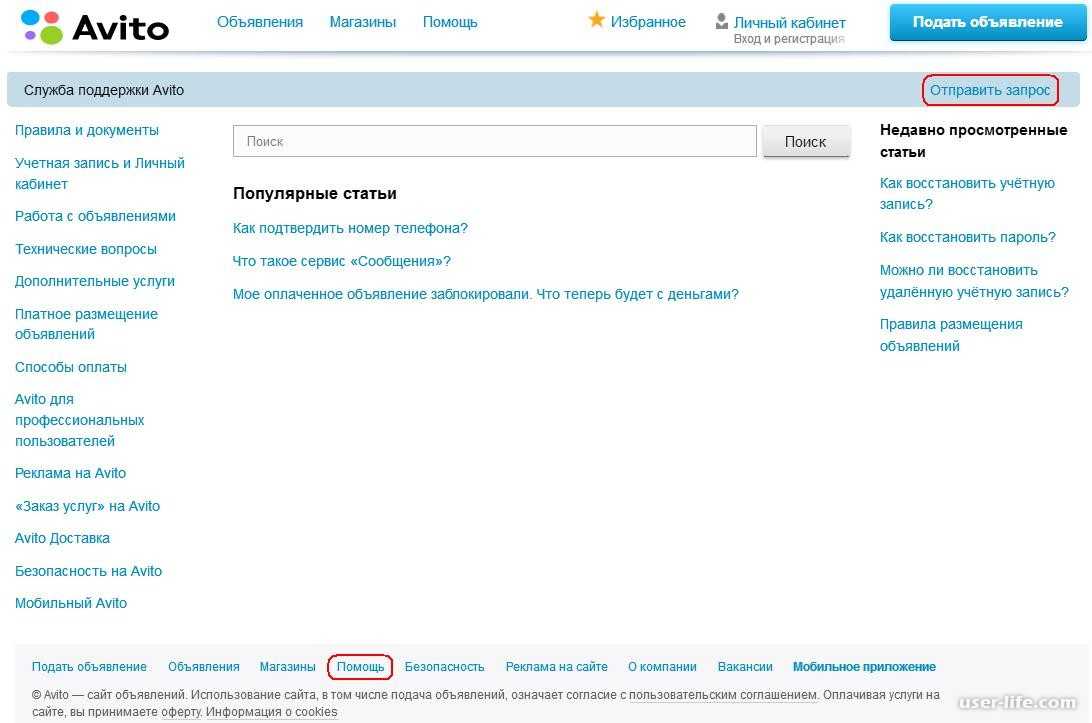This screenshot has height=723, width=1092.
Task: Open Правила размещения объявлений recent article
Action: tap(951, 335)
